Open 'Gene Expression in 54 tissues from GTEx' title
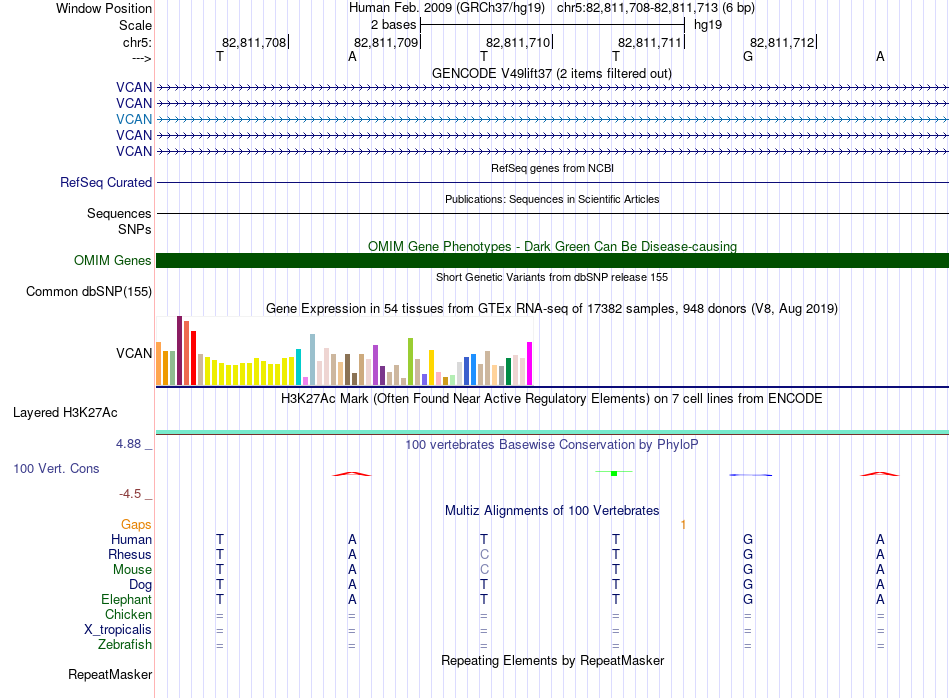This screenshot has width=950, height=698. [x=551, y=308]
